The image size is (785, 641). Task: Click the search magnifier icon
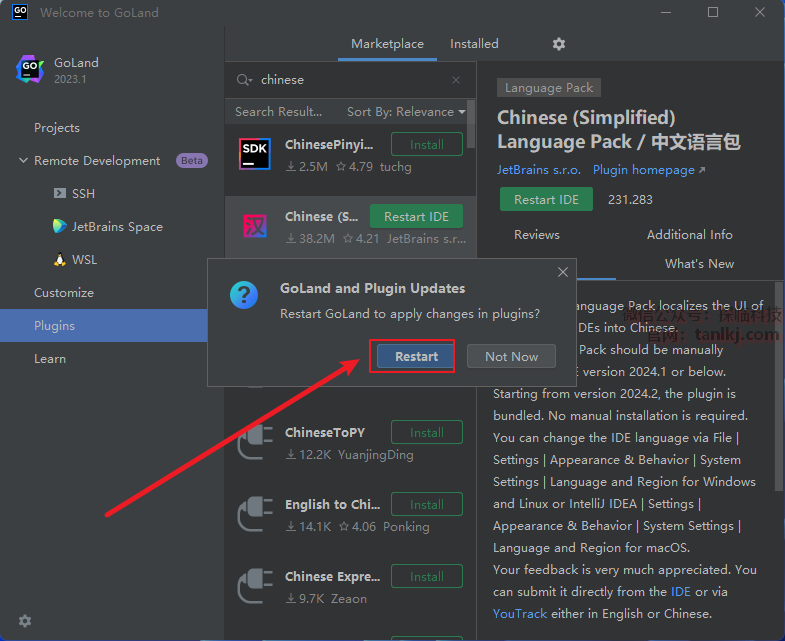tap(244, 80)
